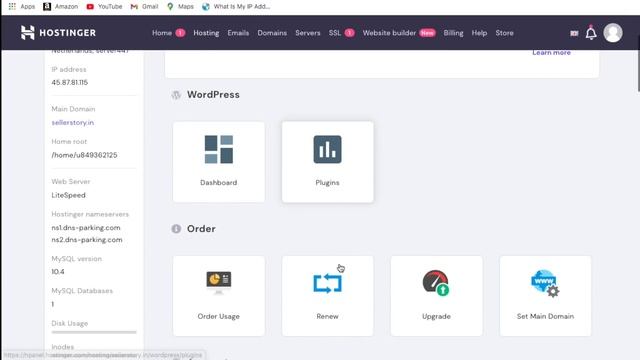This screenshot has width=640, height=360.
Task: Open the WordPress Plugins card
Action: pyautogui.click(x=327, y=162)
